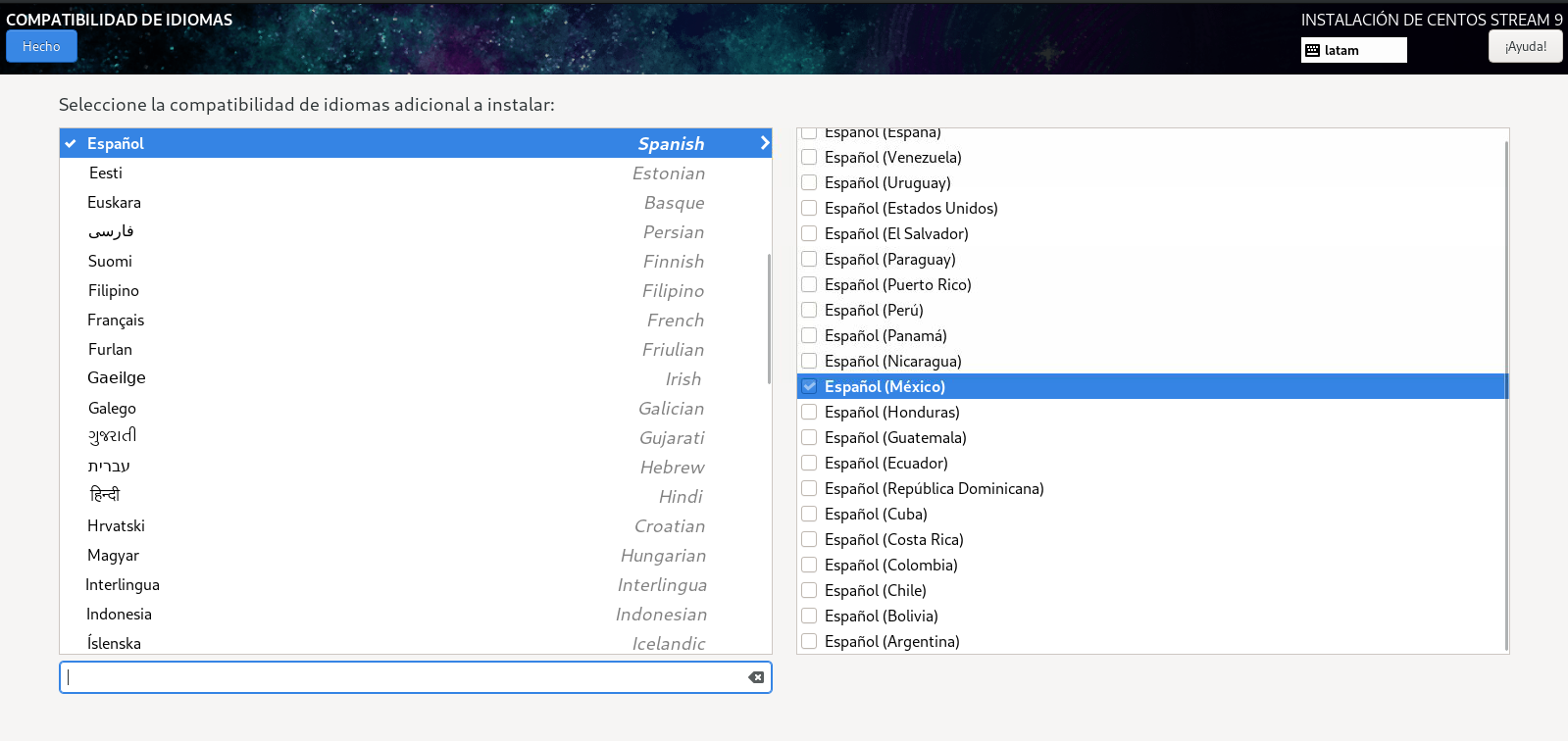Image resolution: width=1568 pixels, height=741 pixels.
Task: Click the locale list scrollbar
Action: [x=1506, y=392]
